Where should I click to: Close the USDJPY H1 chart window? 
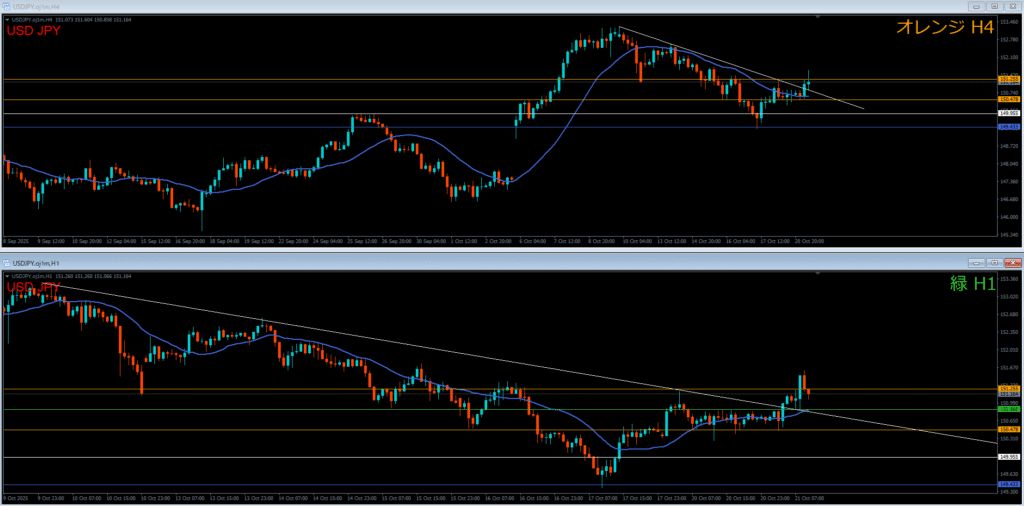[x=1011, y=263]
